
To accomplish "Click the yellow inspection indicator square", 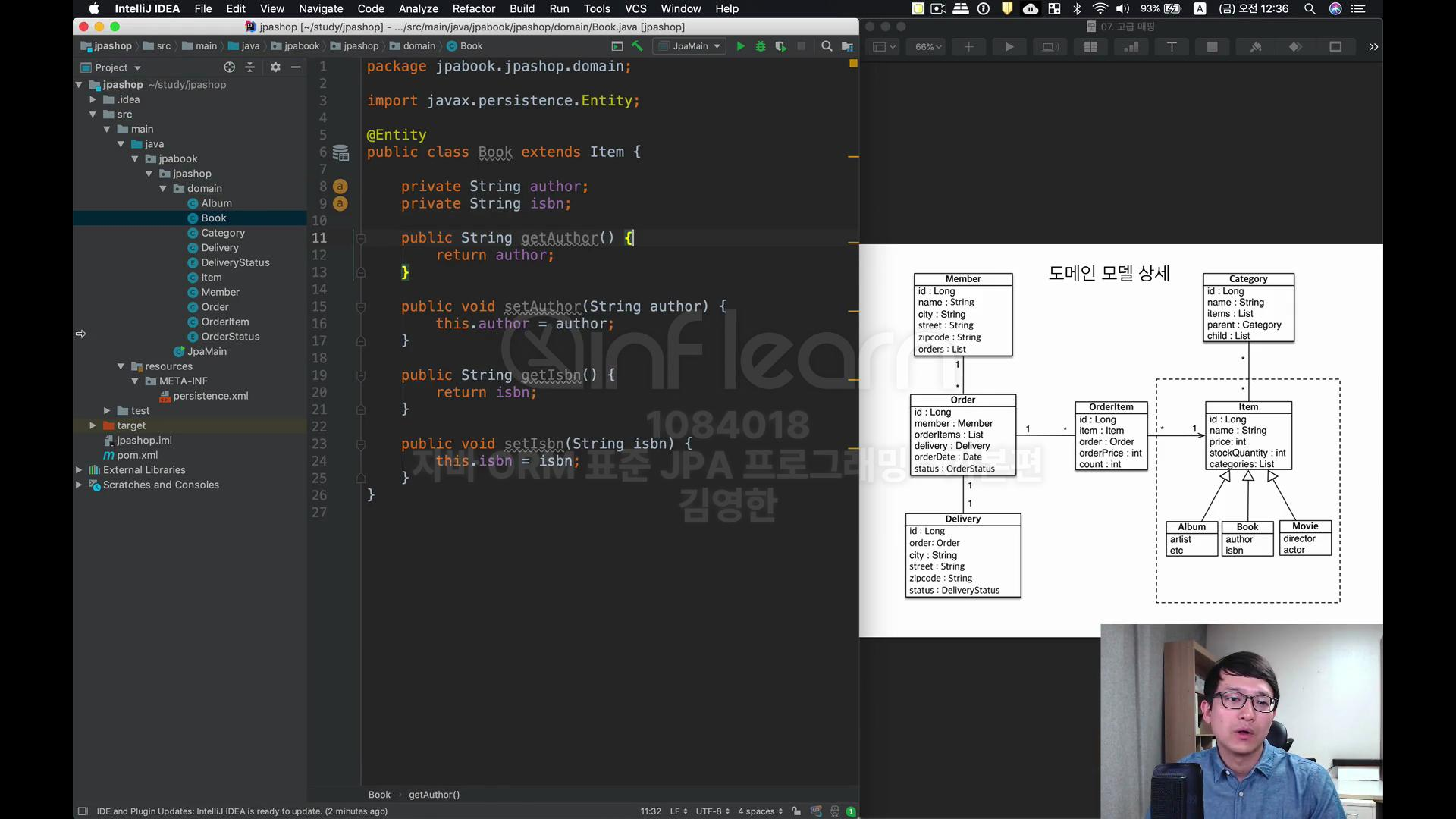I will (853, 64).
